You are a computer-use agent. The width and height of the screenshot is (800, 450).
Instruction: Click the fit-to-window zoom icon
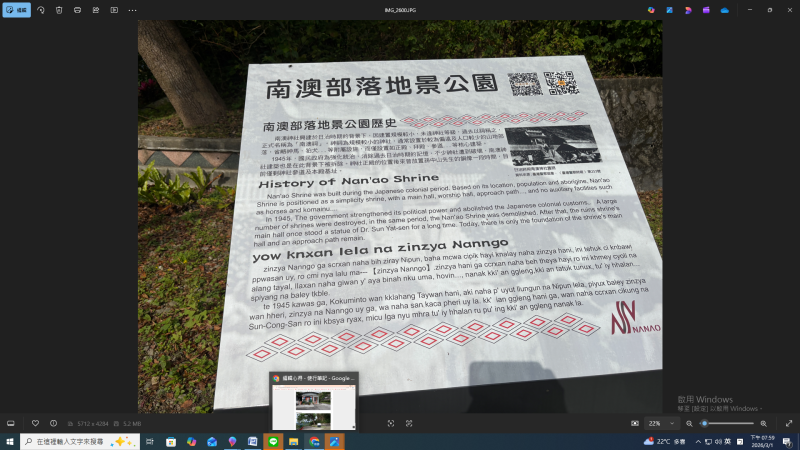(x=391, y=423)
